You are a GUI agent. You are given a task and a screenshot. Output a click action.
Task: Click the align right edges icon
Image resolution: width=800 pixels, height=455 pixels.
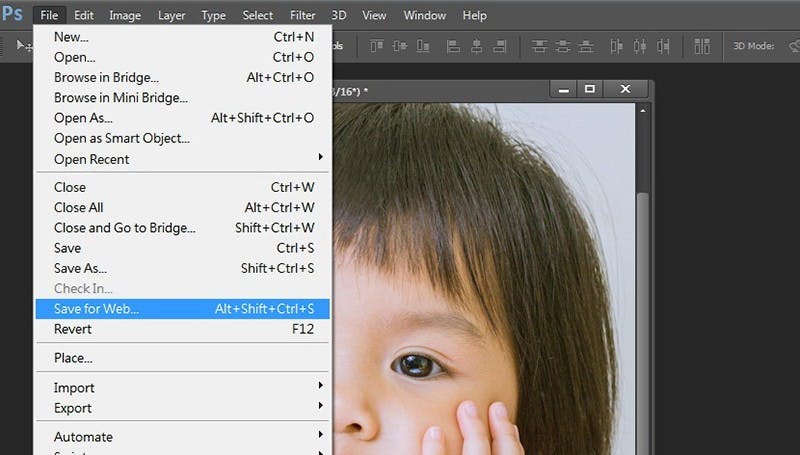click(x=499, y=46)
